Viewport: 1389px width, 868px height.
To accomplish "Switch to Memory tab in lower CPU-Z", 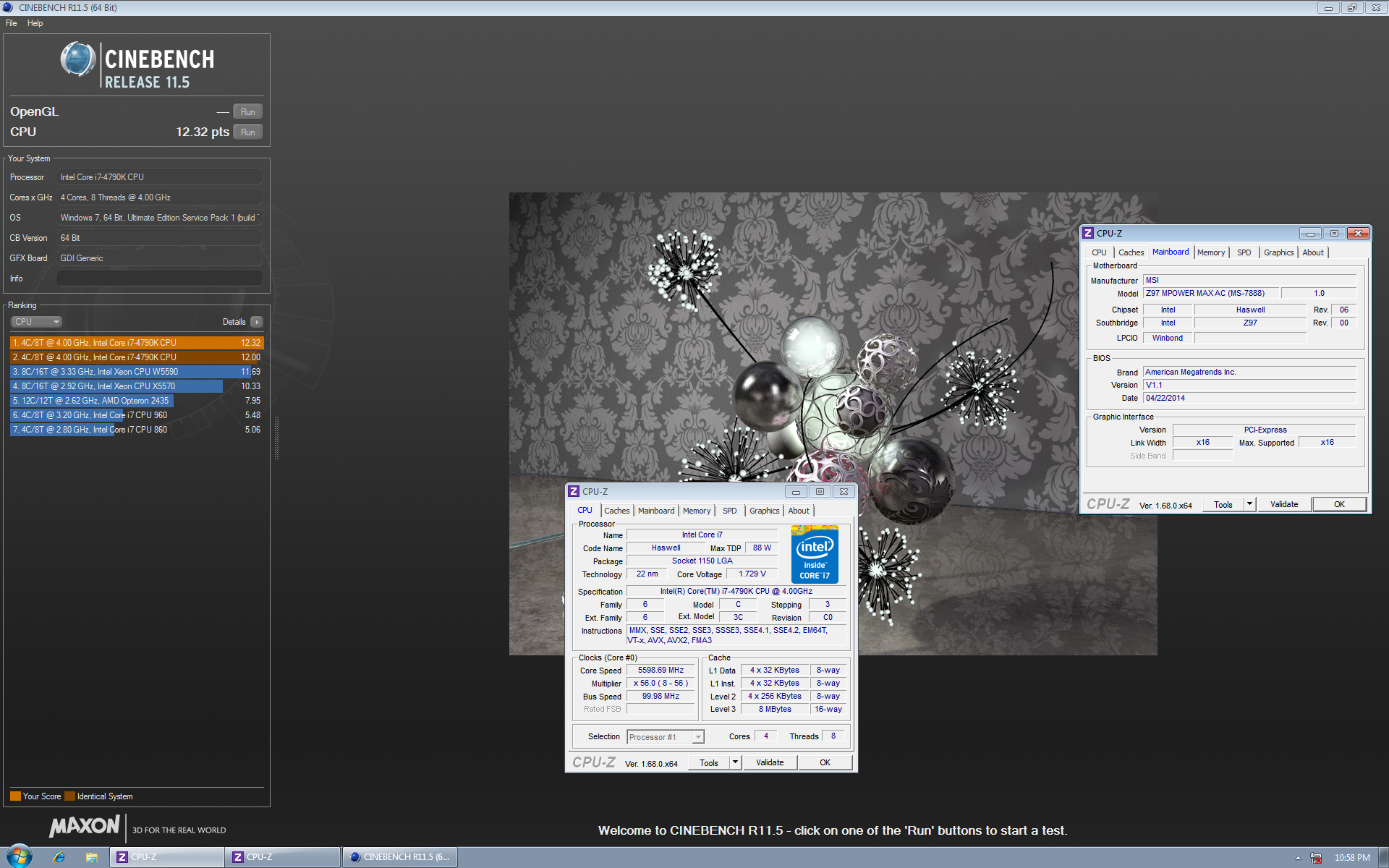I will point(697,511).
